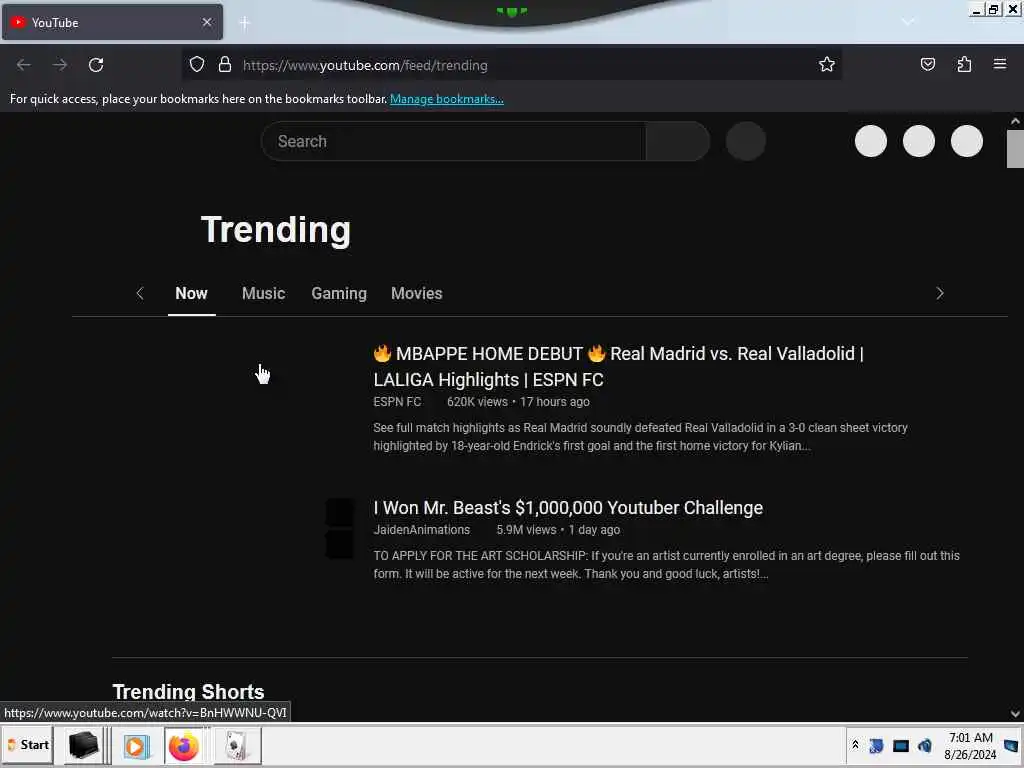1024x768 pixels.
Task: Click the browser forward arrow
Action: (x=60, y=65)
